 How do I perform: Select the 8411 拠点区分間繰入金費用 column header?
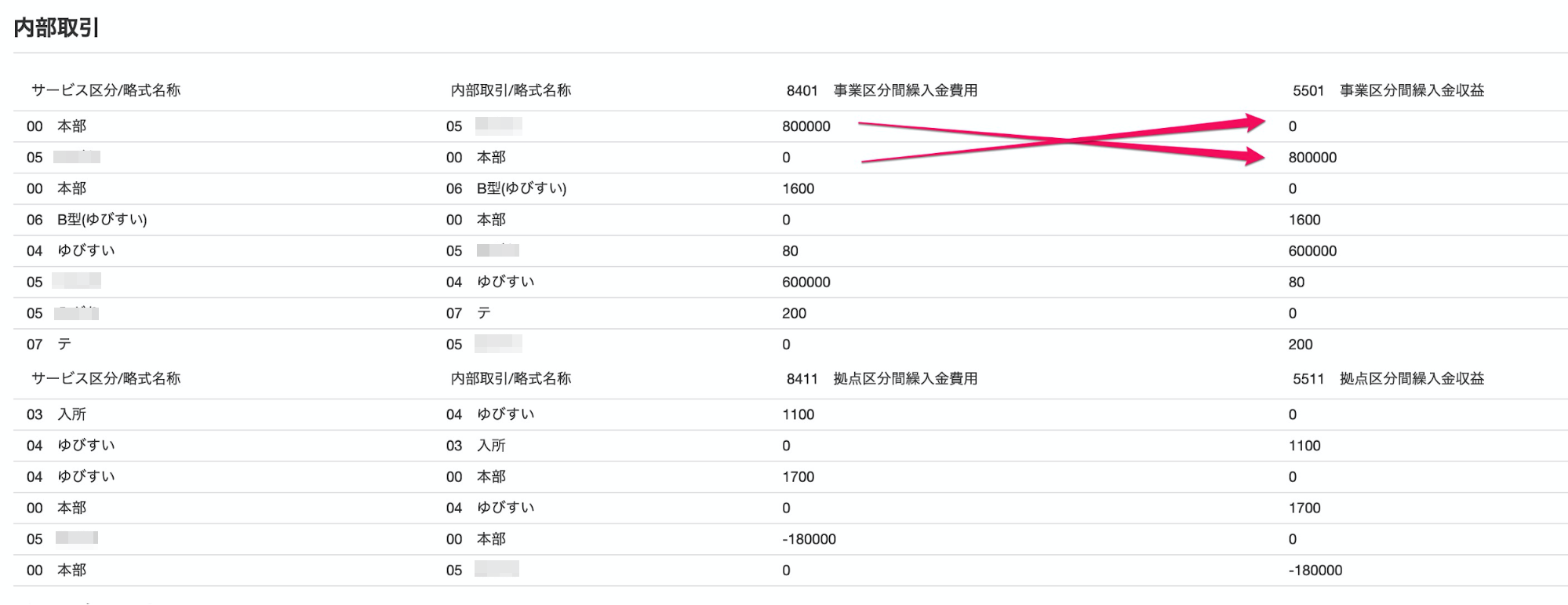[882, 378]
